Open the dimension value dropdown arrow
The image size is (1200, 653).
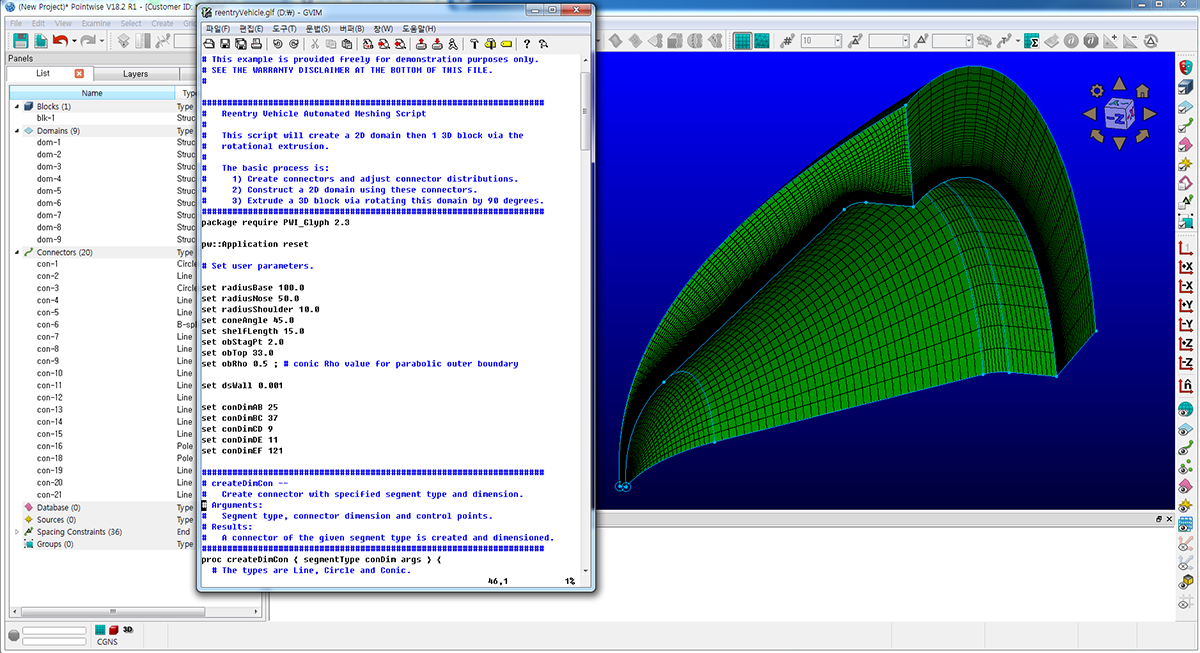tap(838, 41)
